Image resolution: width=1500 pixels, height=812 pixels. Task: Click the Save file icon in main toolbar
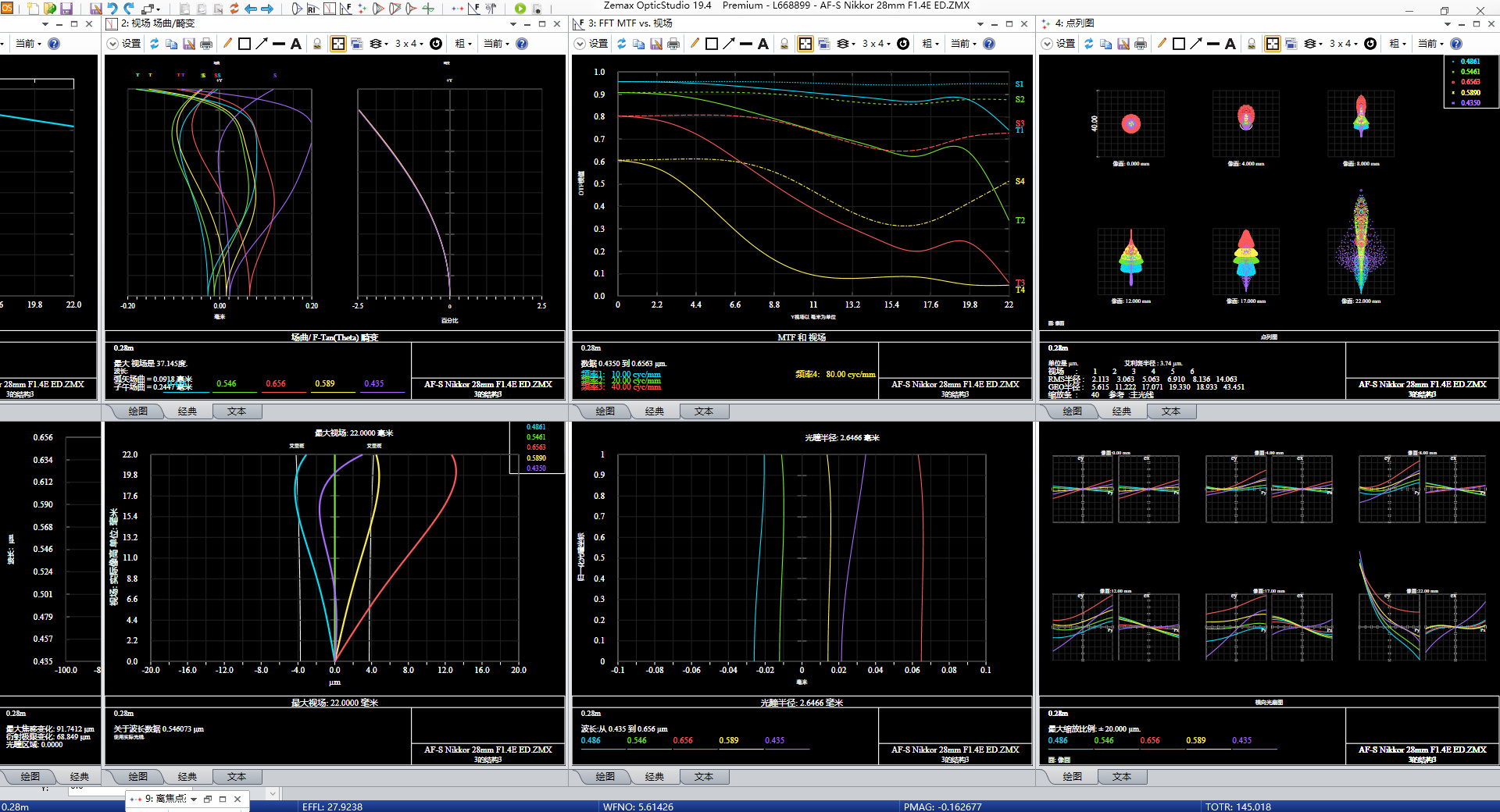point(66,9)
